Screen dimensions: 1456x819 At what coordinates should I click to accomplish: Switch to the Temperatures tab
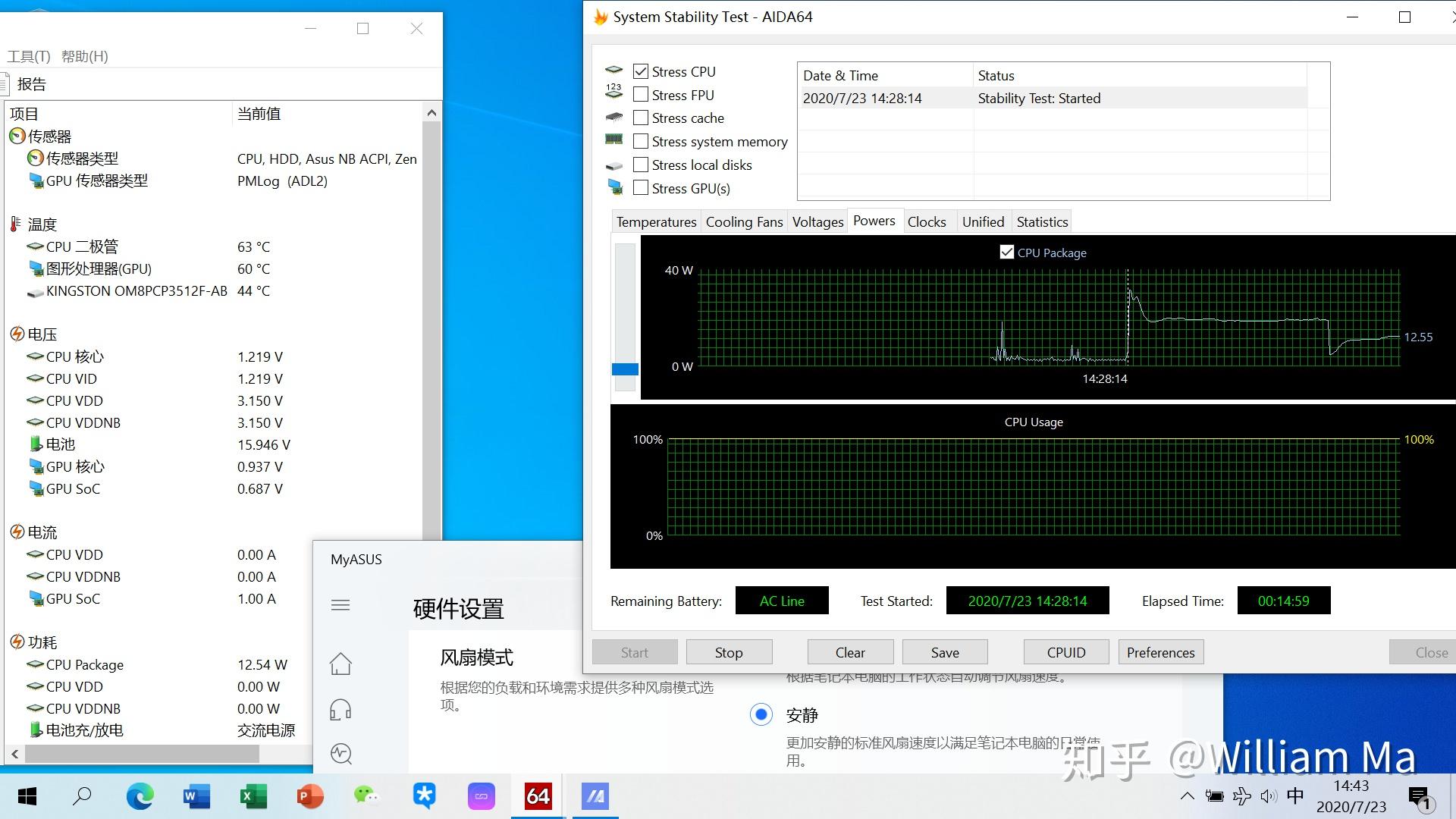[656, 221]
